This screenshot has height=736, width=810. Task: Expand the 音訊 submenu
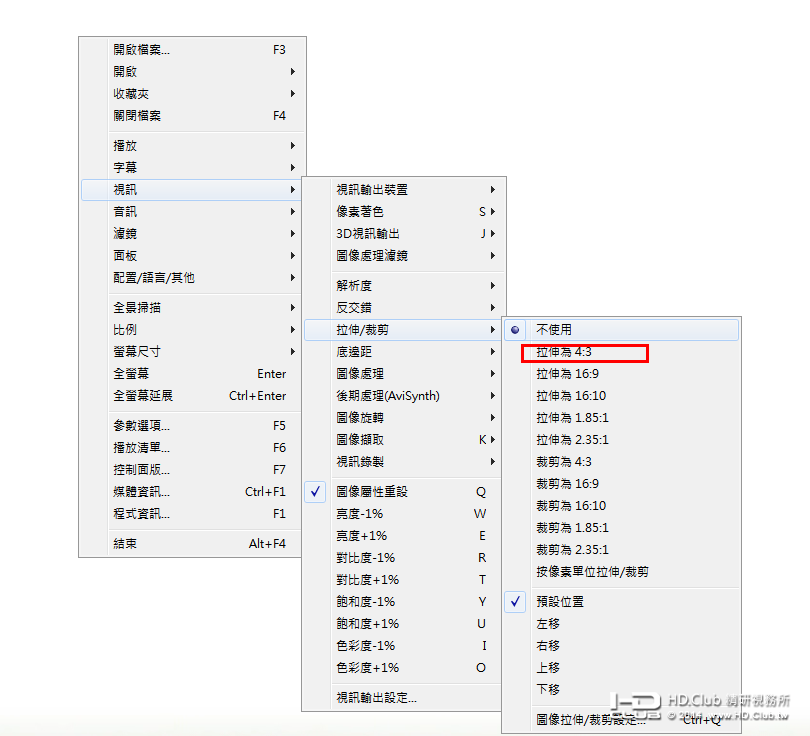pyautogui.click(x=191, y=212)
